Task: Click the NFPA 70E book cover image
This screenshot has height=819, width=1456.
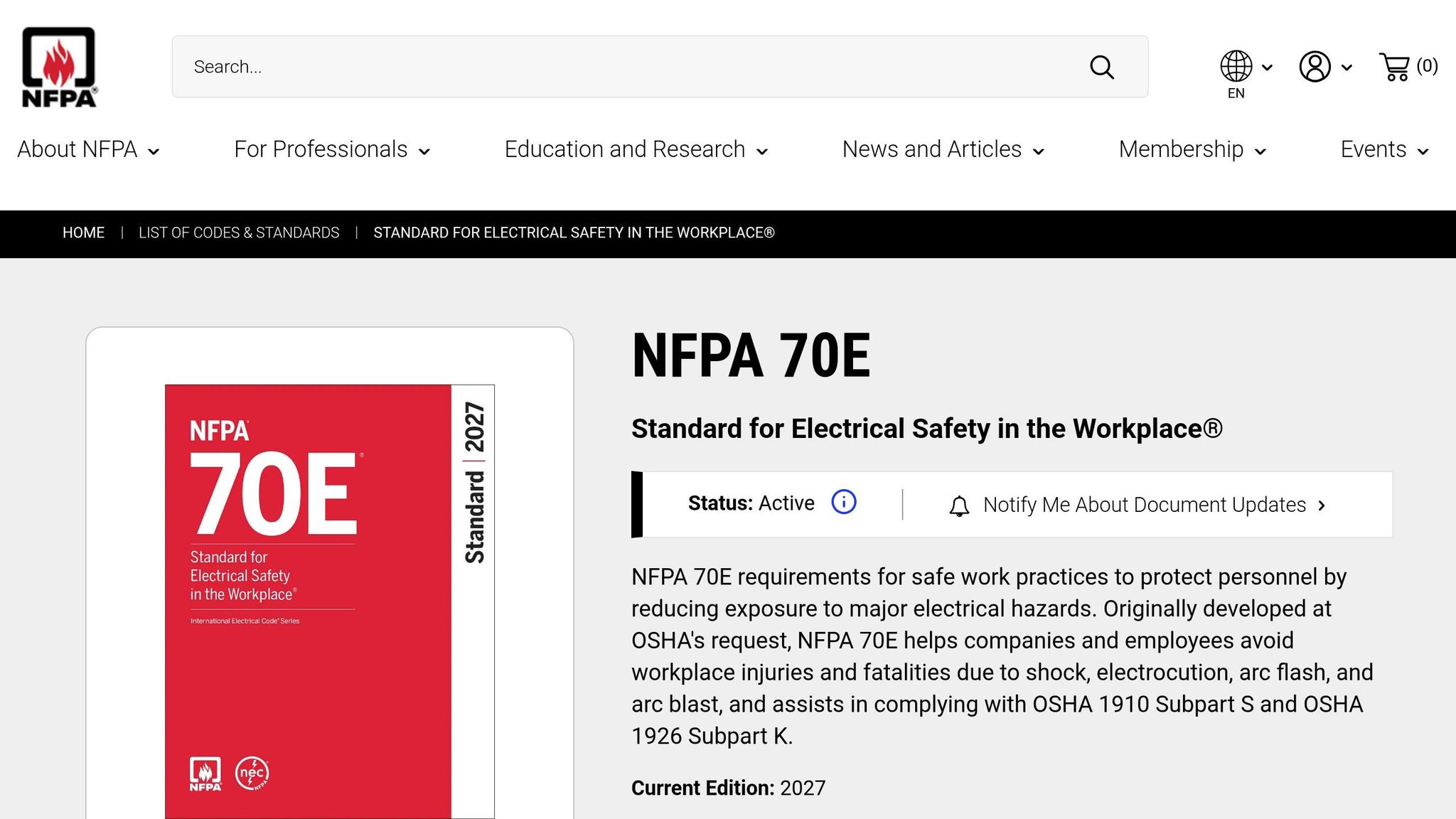Action: [x=330, y=601]
